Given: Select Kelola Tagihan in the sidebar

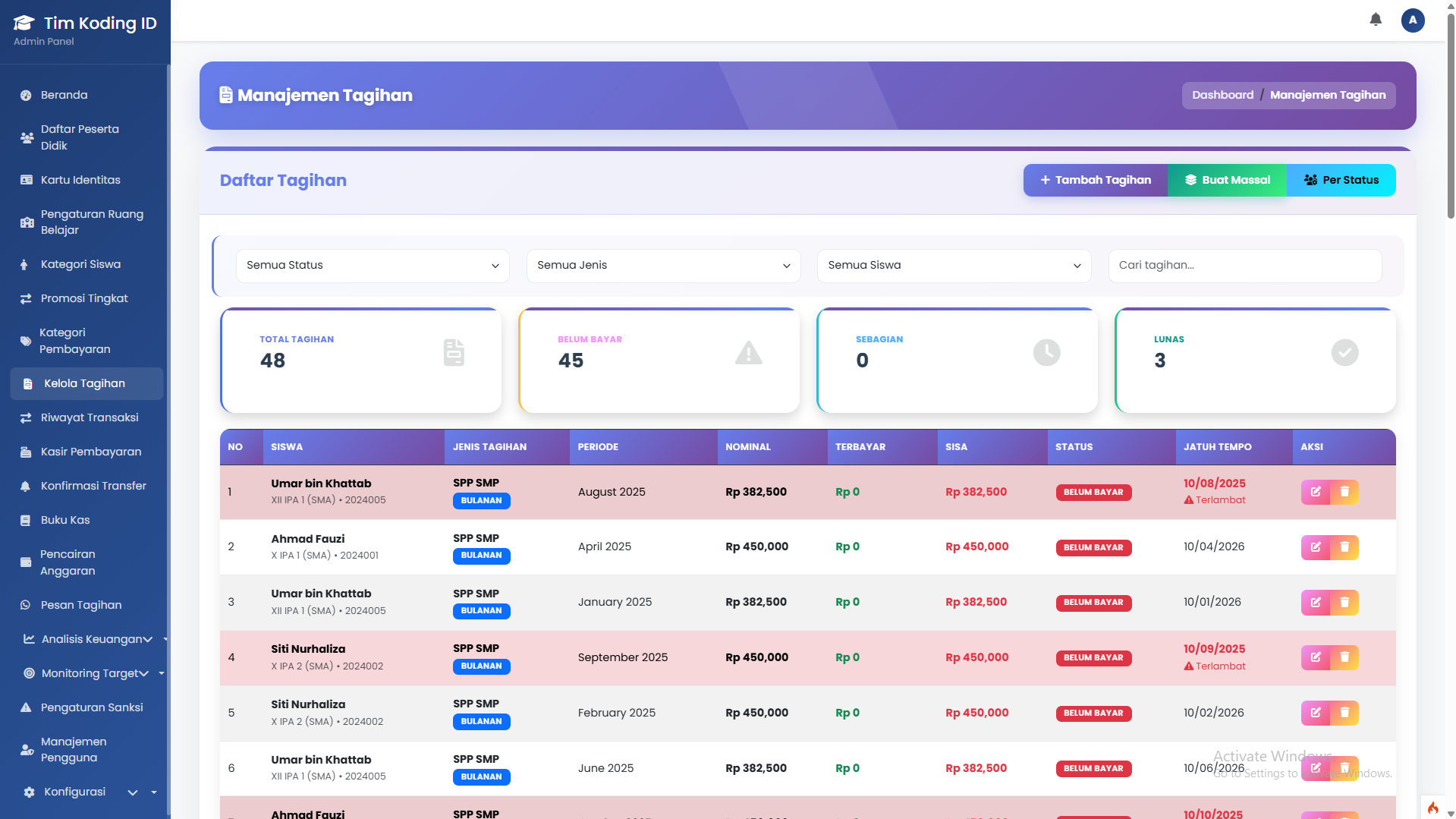Looking at the screenshot, I should click(84, 383).
